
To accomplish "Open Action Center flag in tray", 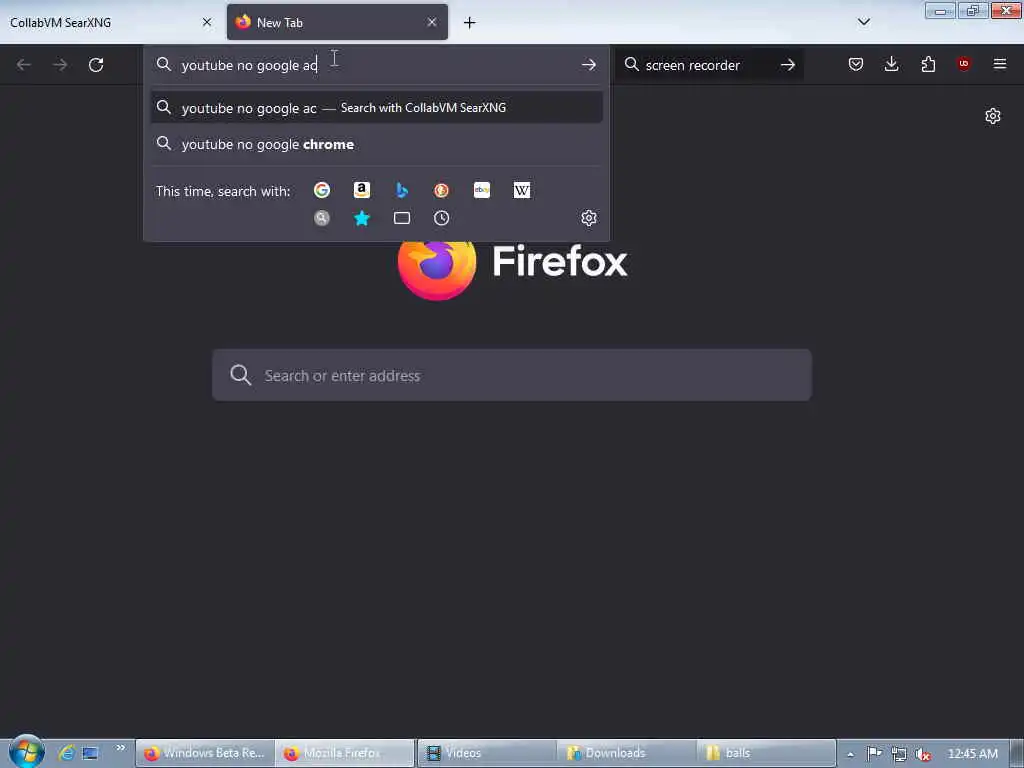I will 874,754.
